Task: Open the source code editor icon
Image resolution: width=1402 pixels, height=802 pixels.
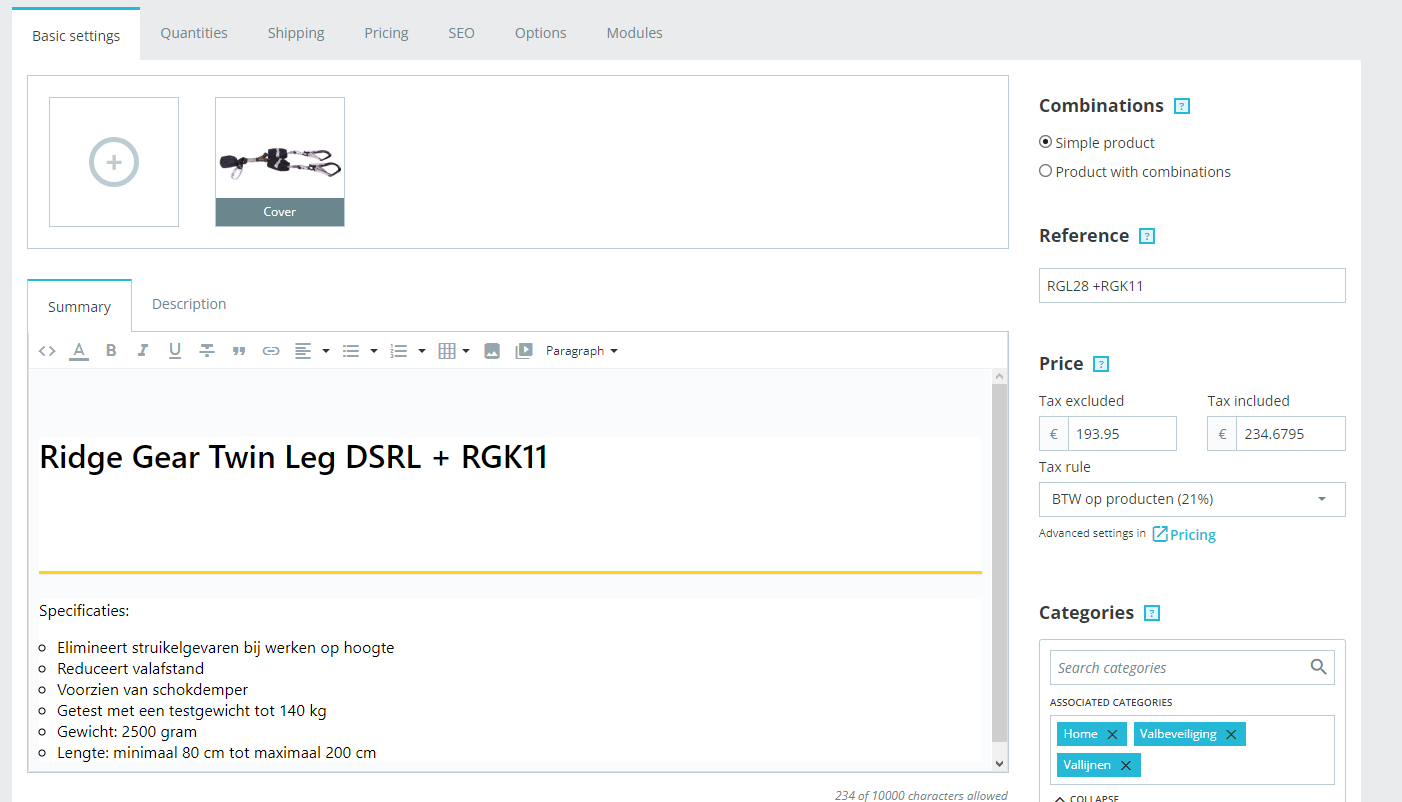Action: [47, 351]
